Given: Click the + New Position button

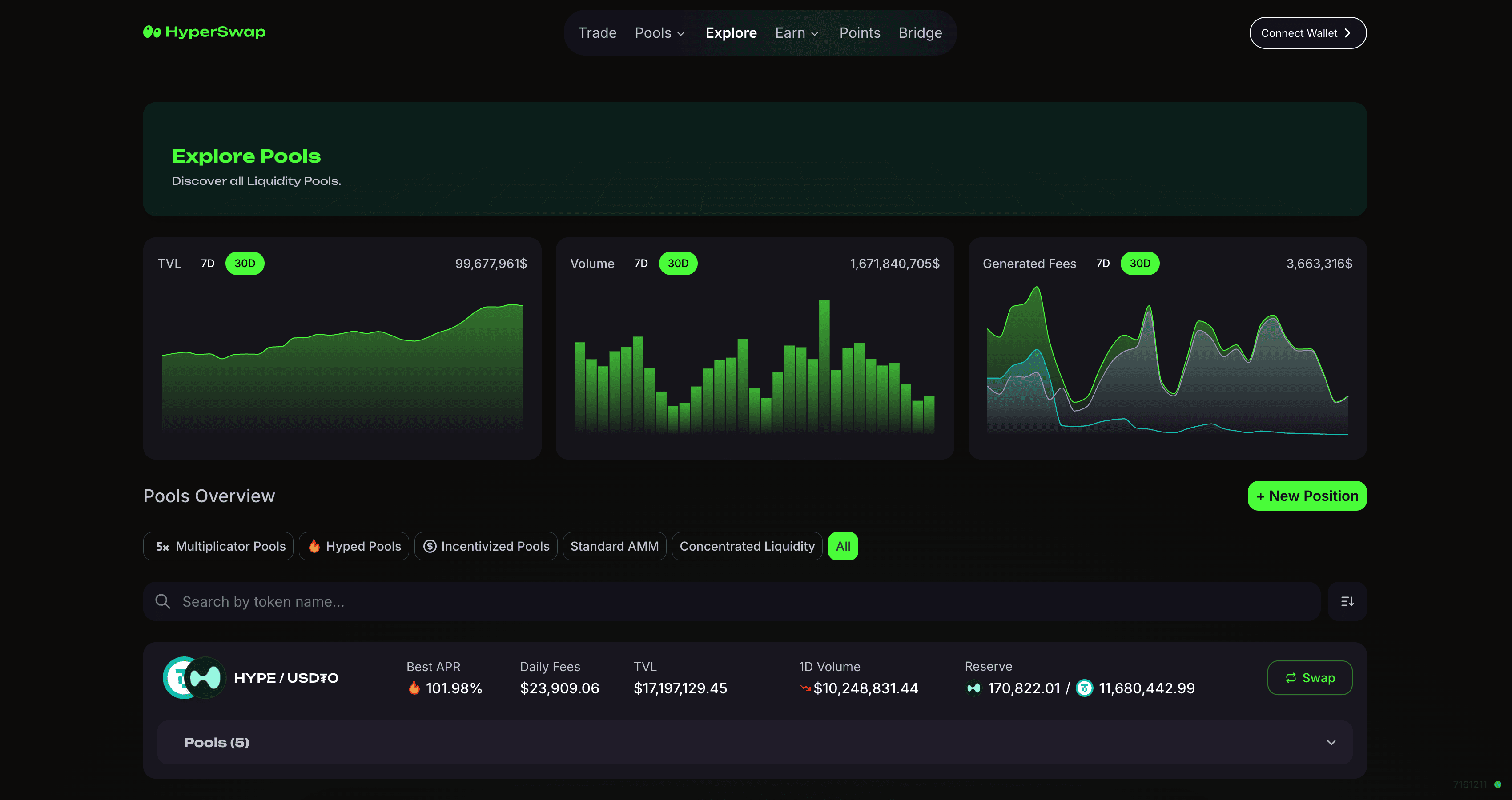Looking at the screenshot, I should [x=1307, y=496].
